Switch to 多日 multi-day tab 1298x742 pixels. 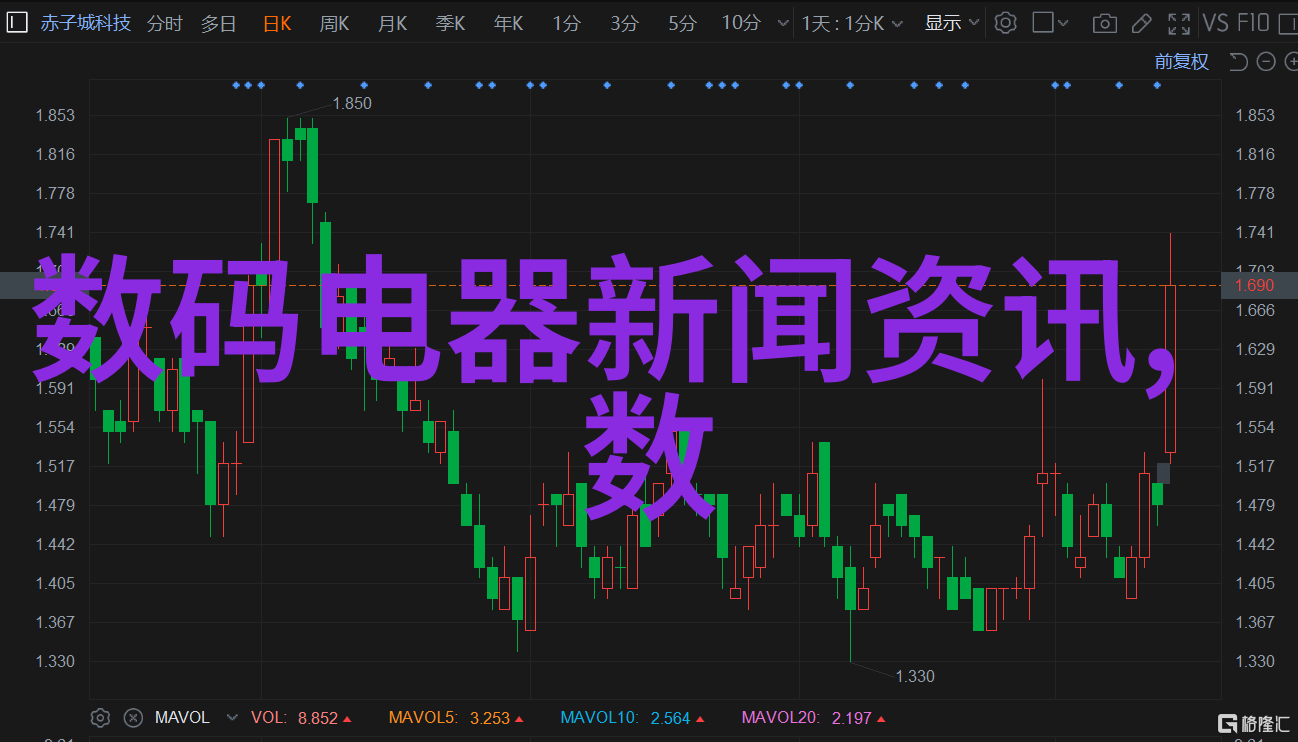[x=218, y=23]
